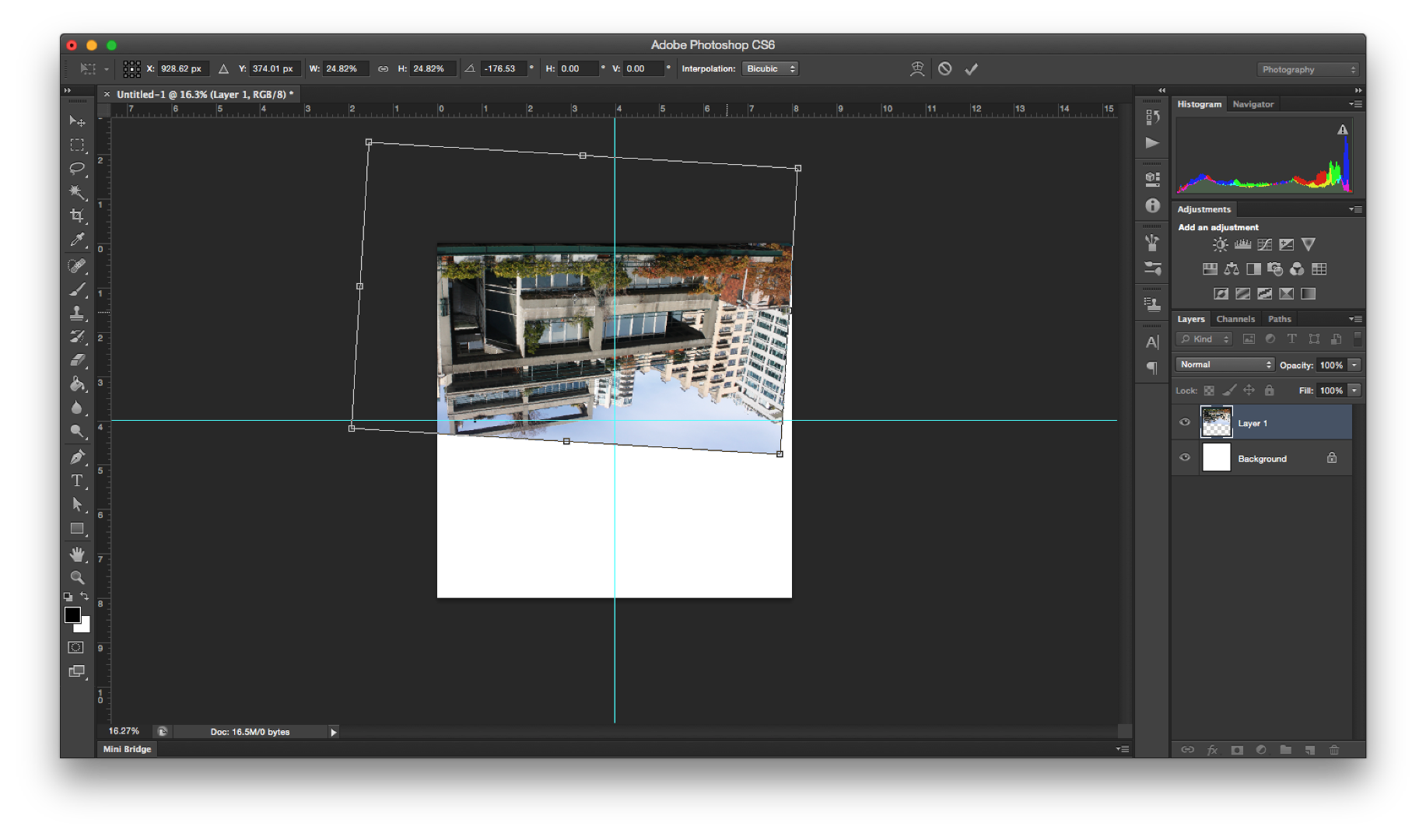The width and height of the screenshot is (1426, 840).
Task: Switch between free transform and warp
Action: (x=917, y=69)
